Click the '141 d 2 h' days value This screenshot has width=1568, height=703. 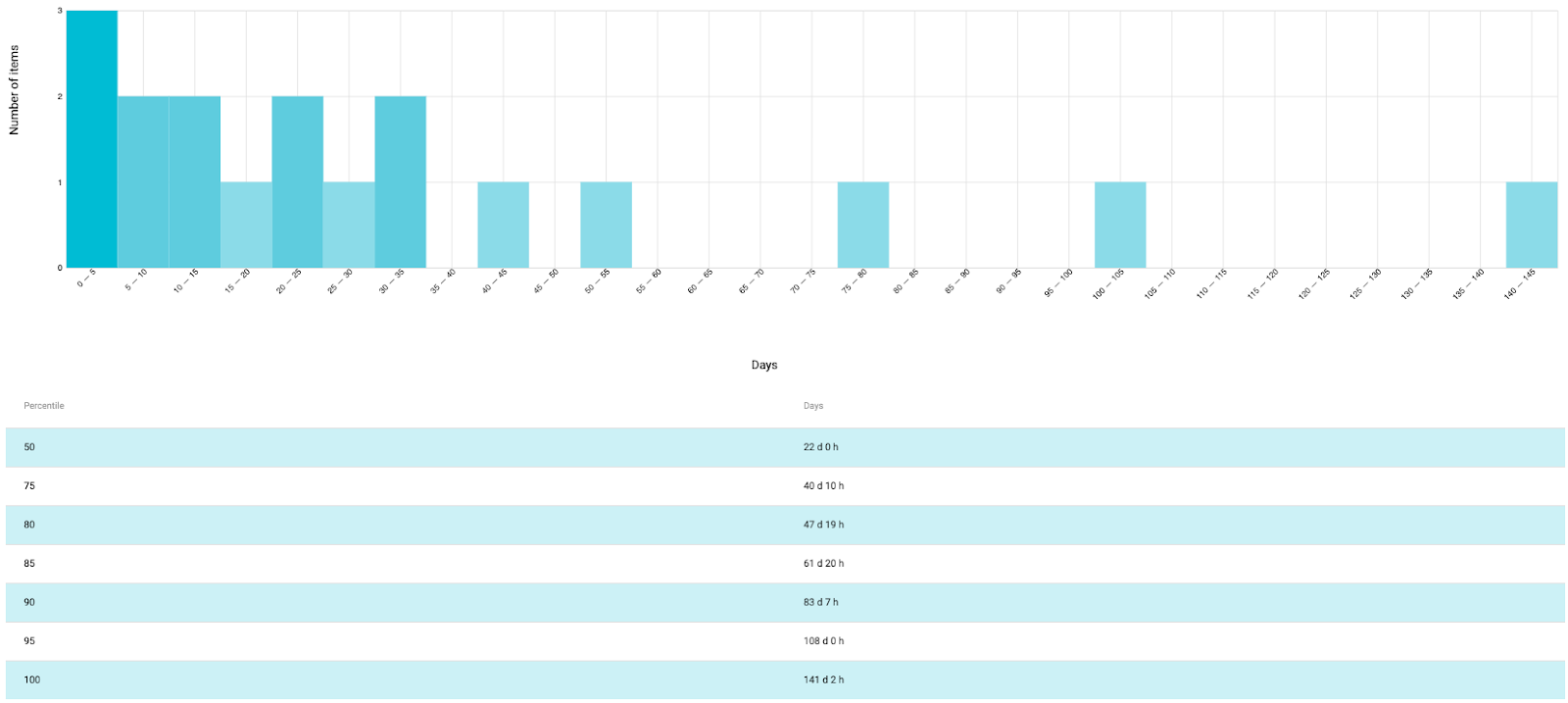824,679
